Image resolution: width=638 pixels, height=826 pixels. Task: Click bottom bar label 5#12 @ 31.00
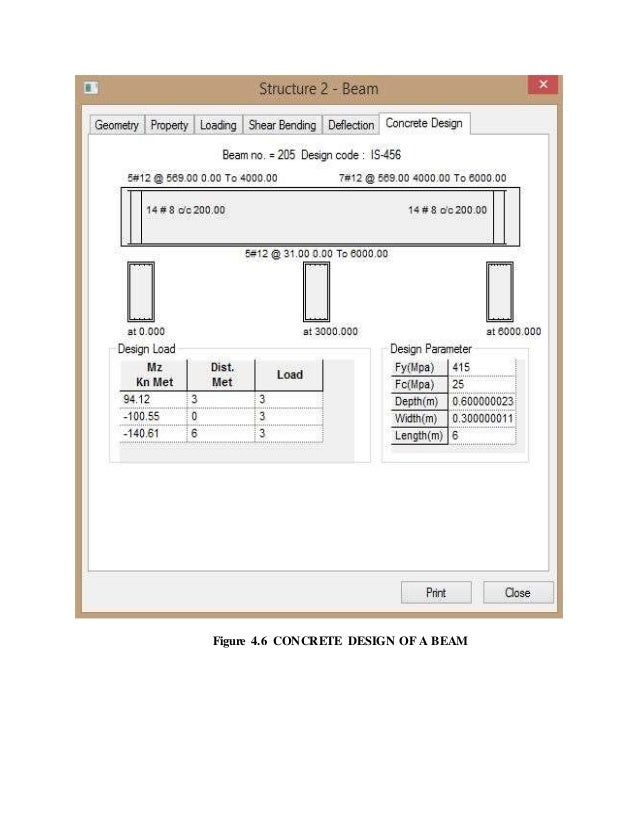pos(316,254)
